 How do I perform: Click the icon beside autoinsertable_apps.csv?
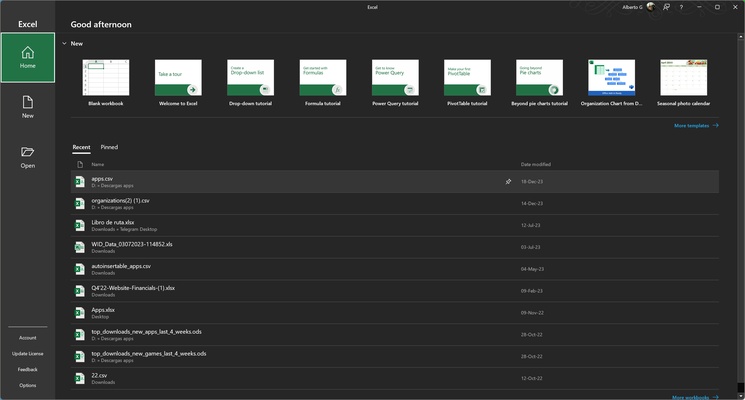pyautogui.click(x=80, y=269)
